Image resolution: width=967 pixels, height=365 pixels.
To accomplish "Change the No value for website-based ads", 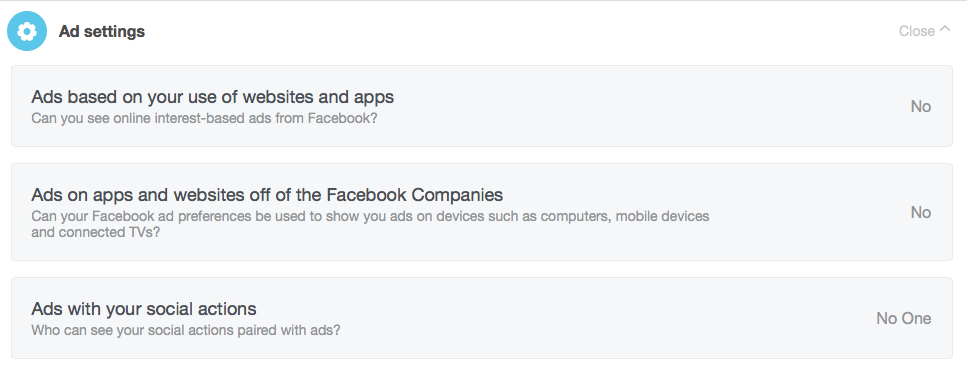I will 921,107.
